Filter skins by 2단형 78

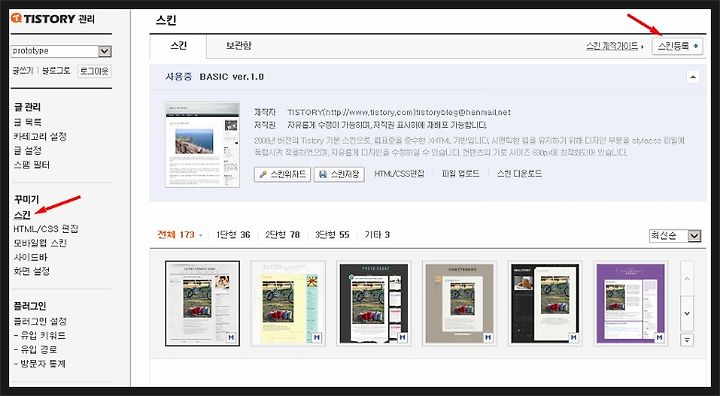click(x=282, y=235)
